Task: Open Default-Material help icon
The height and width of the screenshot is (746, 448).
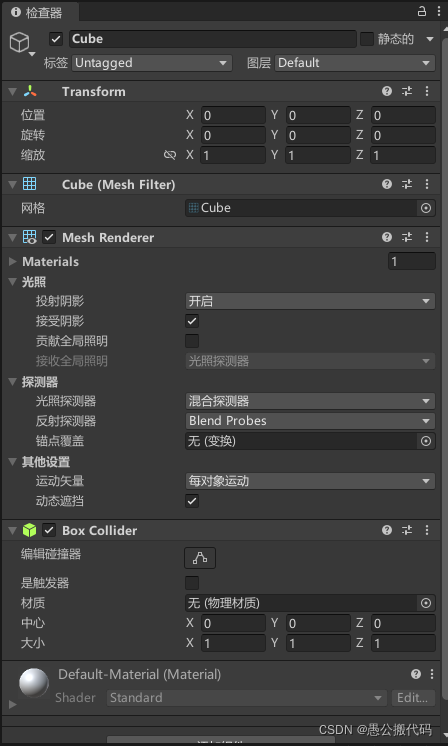Action: click(x=416, y=674)
